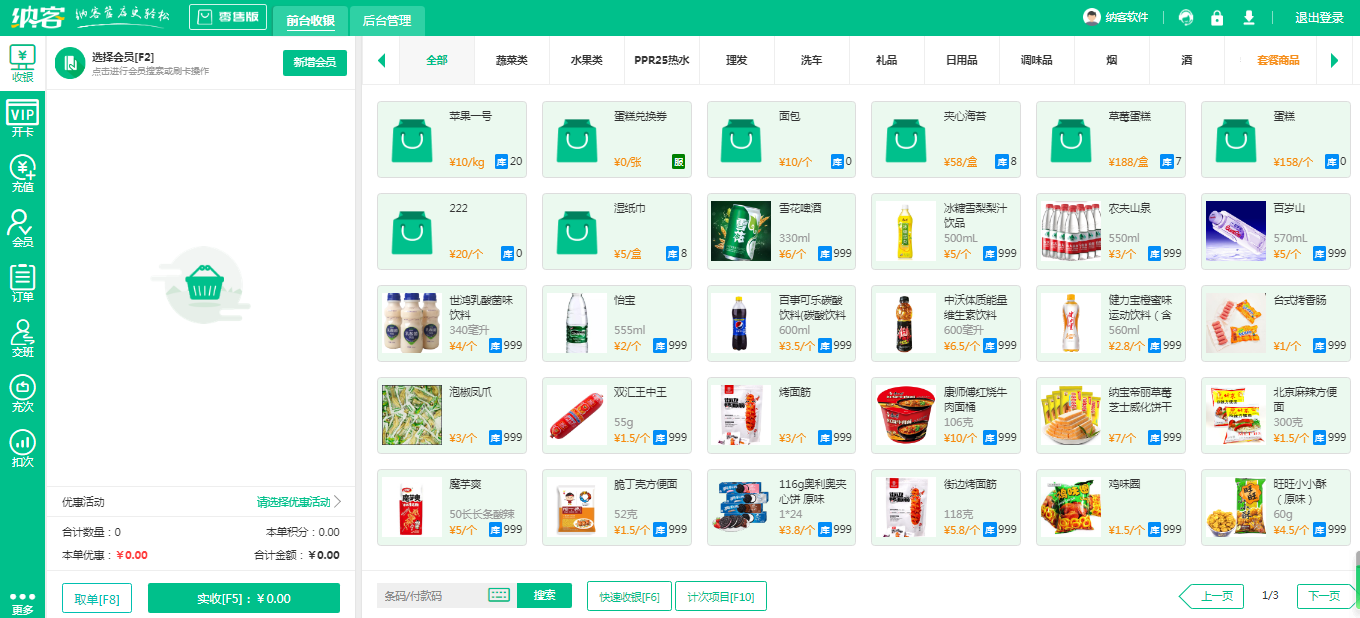This screenshot has height=618, width=1360.
Task: Click the right arrow to show more categories
Action: (1334, 60)
